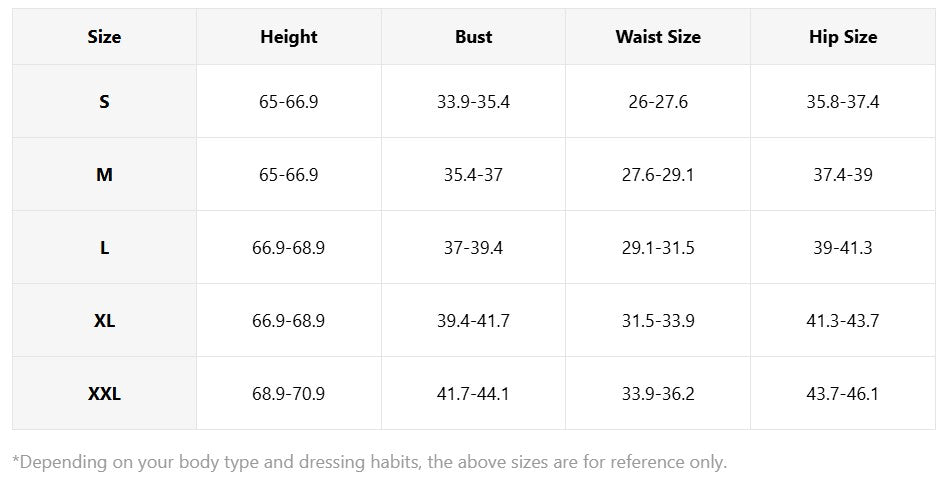Select the L size row label
Viewport: 945px width, 478px height.
point(104,248)
